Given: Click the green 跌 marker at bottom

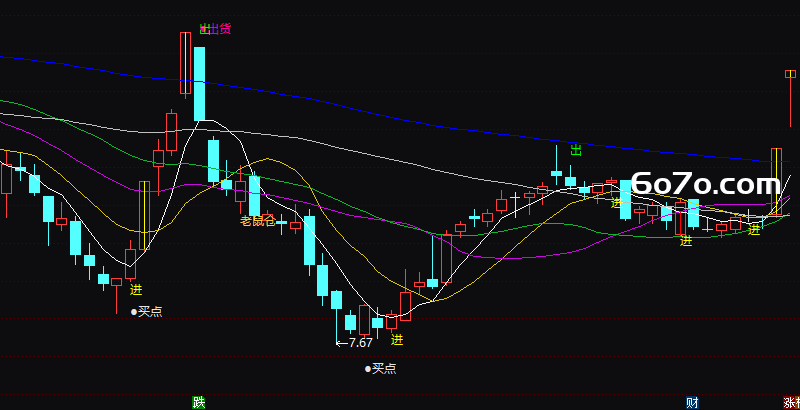Looking at the screenshot, I should (x=198, y=402).
